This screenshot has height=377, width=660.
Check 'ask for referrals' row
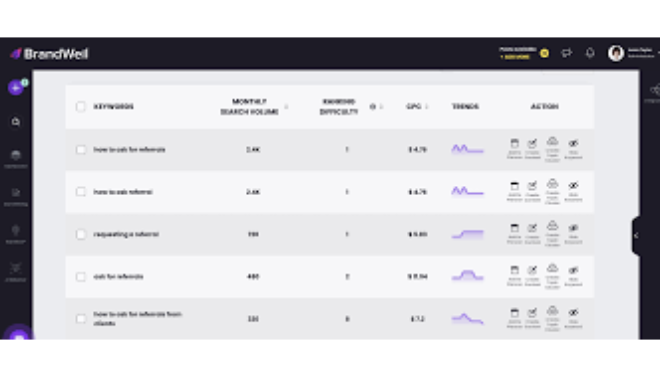81,276
